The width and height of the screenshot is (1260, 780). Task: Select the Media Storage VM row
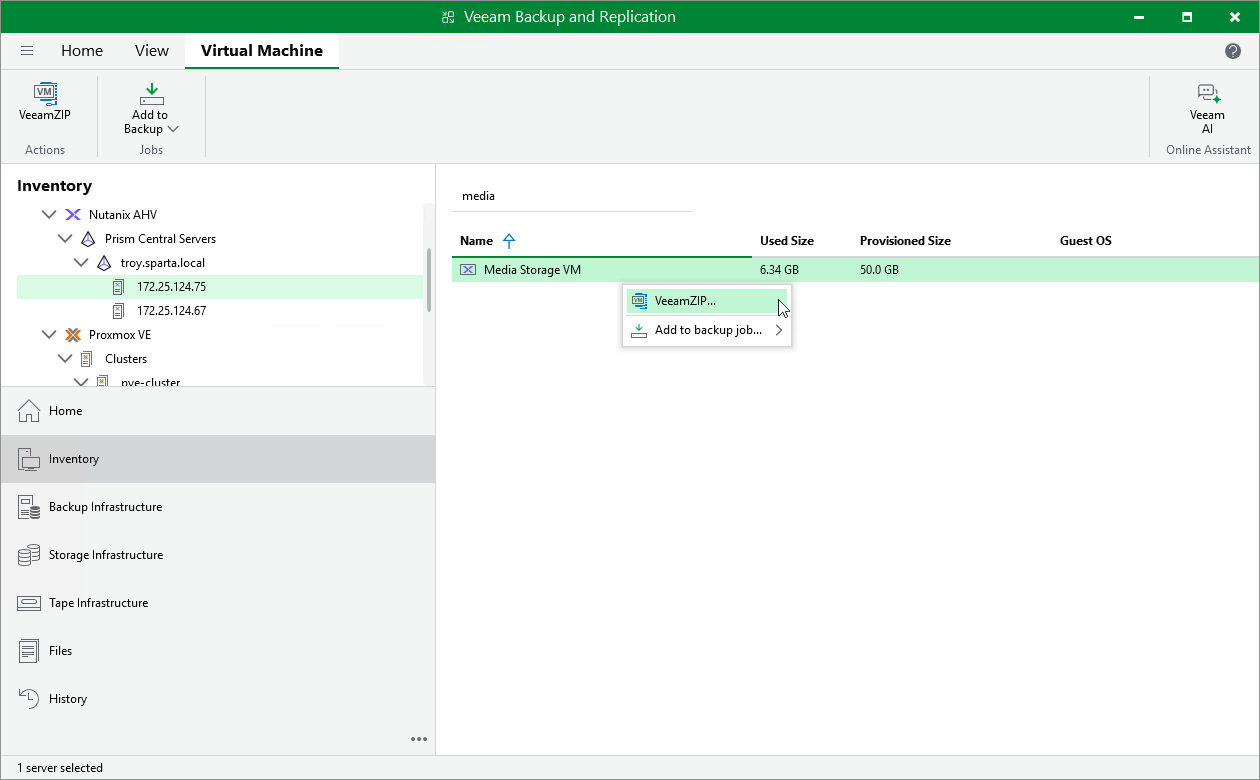pyautogui.click(x=530, y=269)
